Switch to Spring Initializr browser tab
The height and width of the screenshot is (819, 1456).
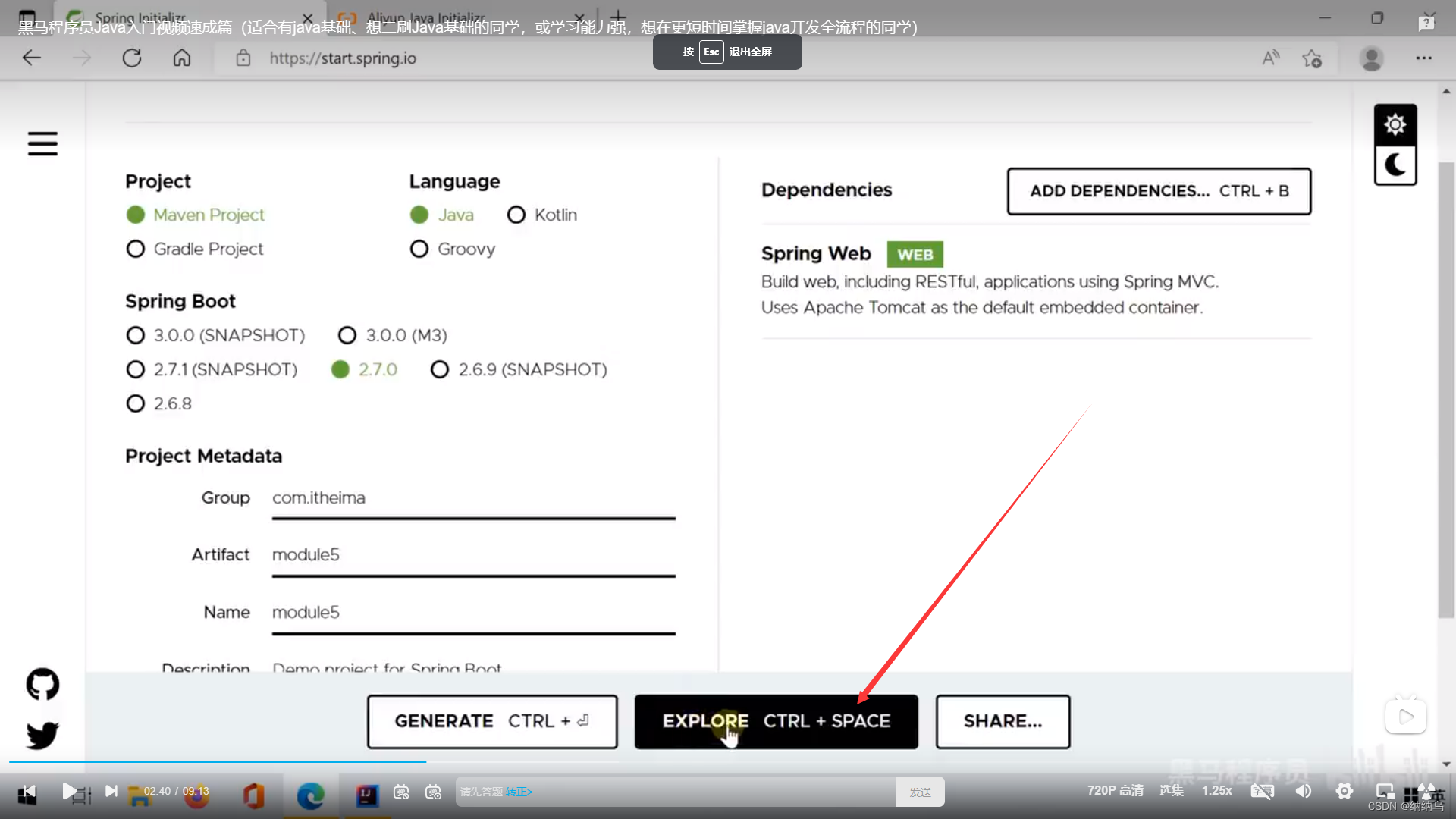[190, 17]
